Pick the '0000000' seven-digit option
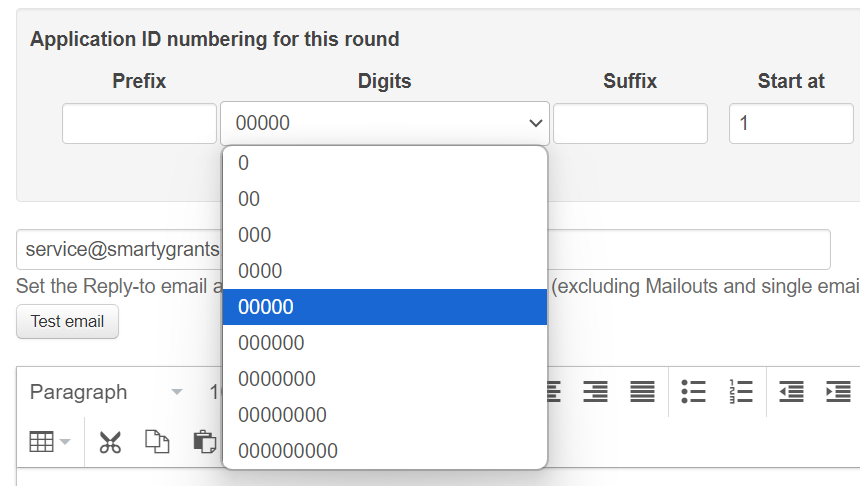Viewport: 860px width, 486px height. 384,379
